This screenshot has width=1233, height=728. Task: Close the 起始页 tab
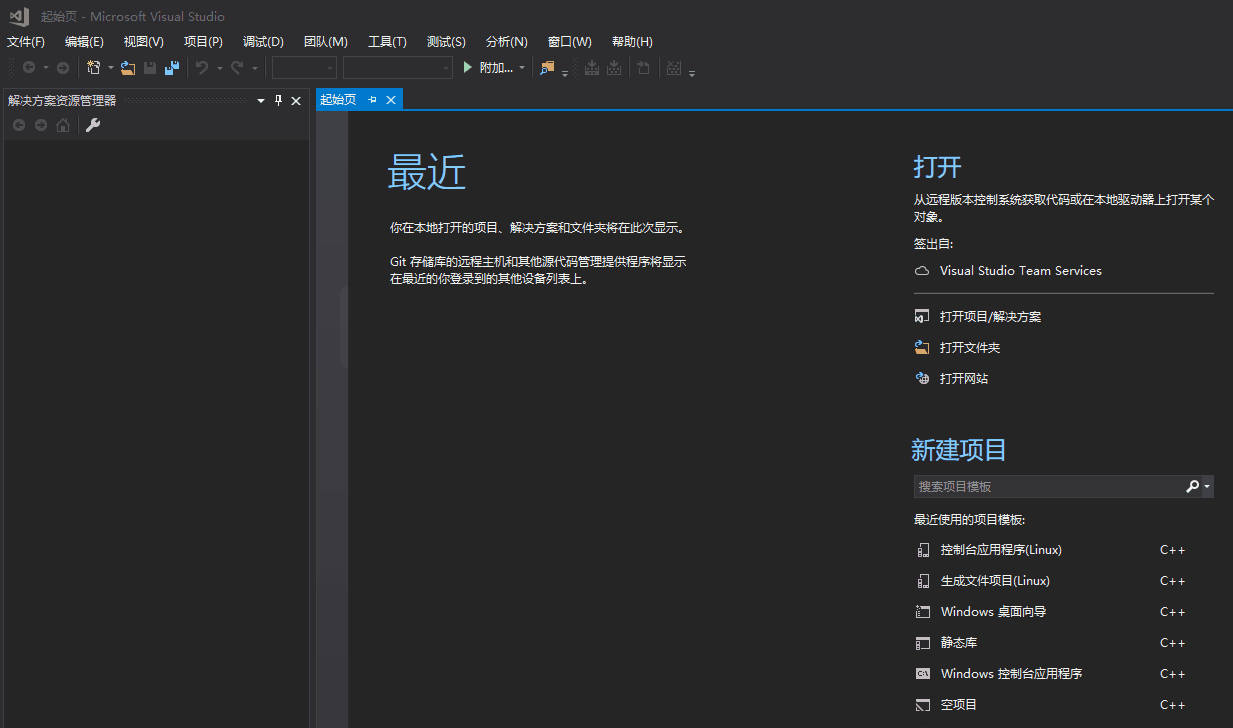click(391, 100)
